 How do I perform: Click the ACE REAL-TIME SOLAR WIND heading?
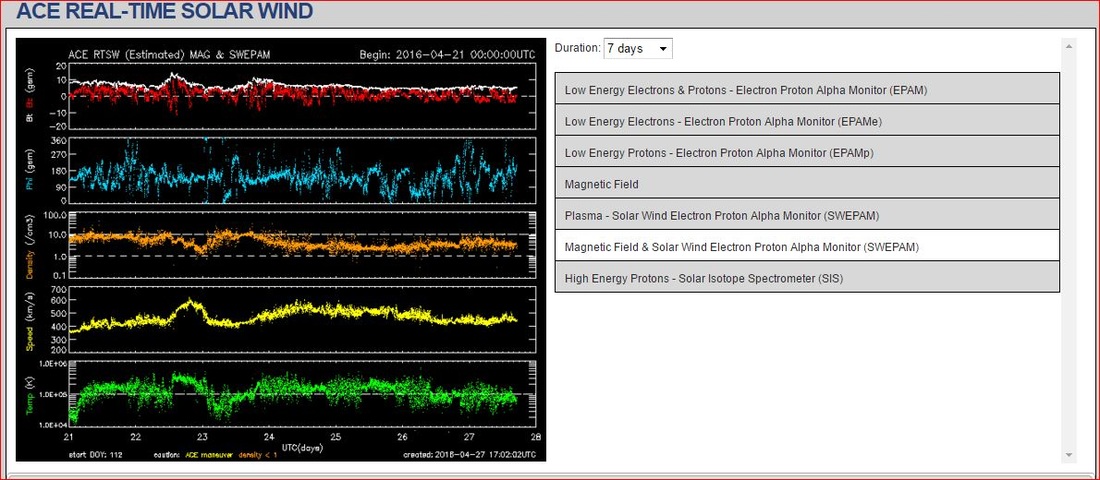(x=165, y=11)
